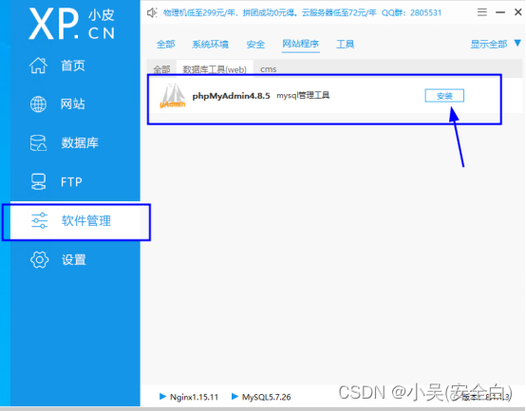Click the house icon in sidebar
Viewport: 526px width, 411px height.
38,65
